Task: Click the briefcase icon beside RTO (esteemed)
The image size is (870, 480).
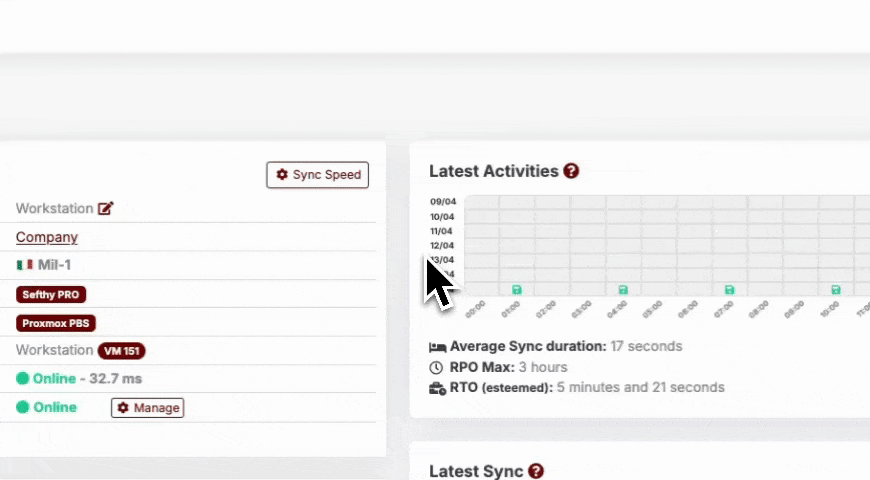Action: point(437,388)
